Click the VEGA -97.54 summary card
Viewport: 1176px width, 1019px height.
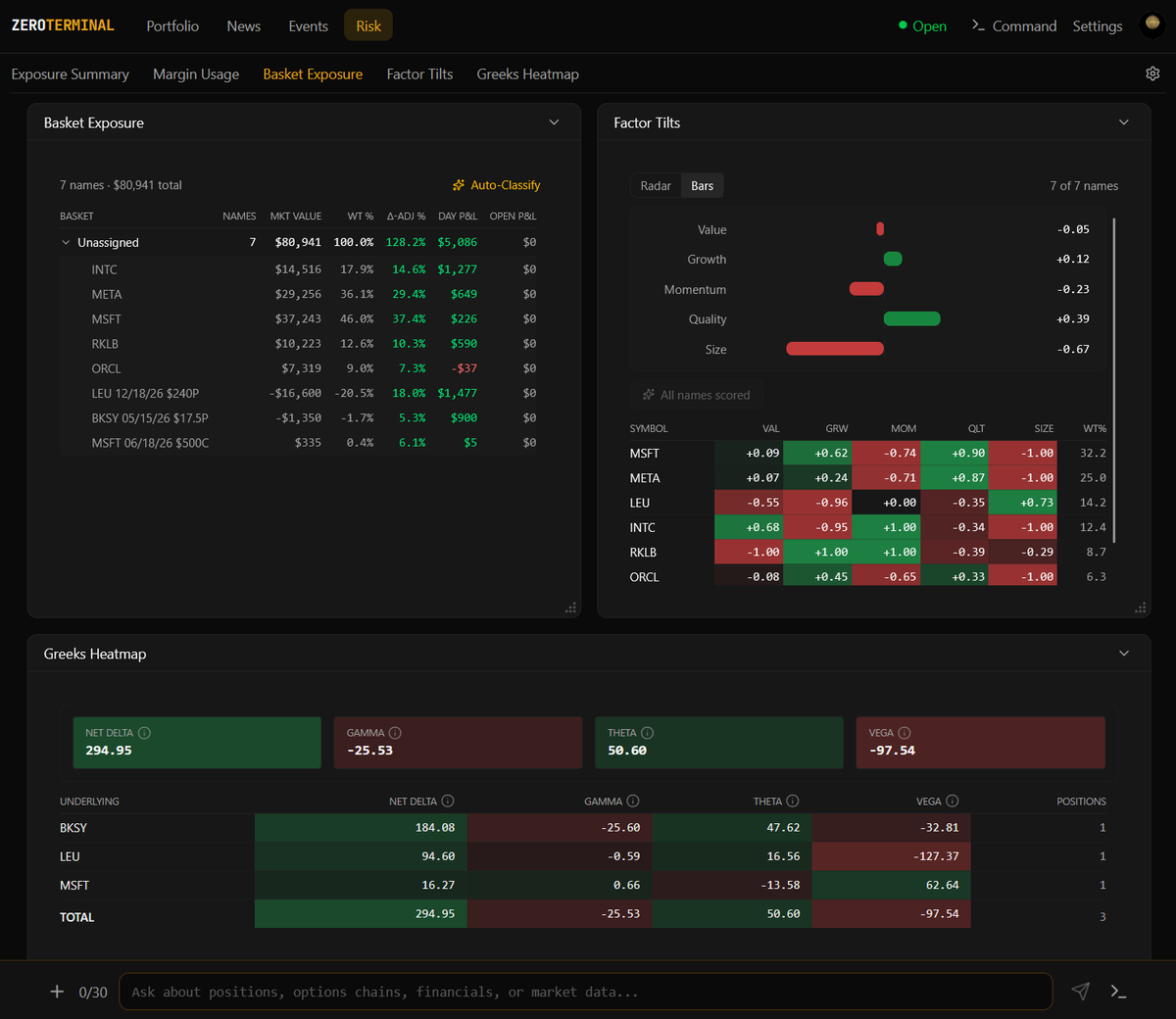[x=981, y=743]
